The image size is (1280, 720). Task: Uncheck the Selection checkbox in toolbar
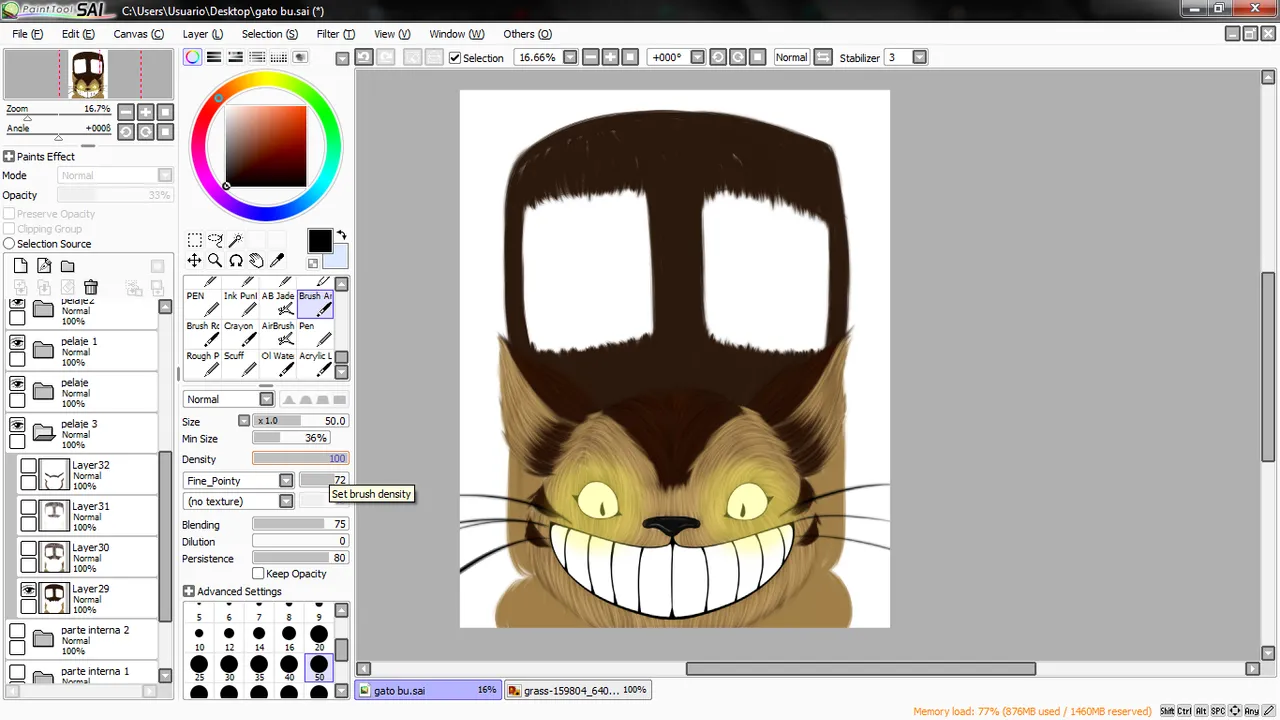[x=455, y=58]
